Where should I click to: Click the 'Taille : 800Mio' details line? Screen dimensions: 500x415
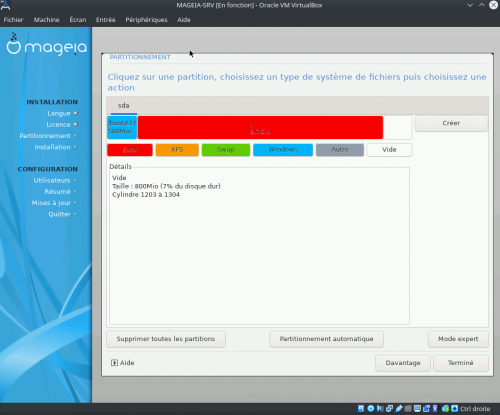click(x=166, y=186)
